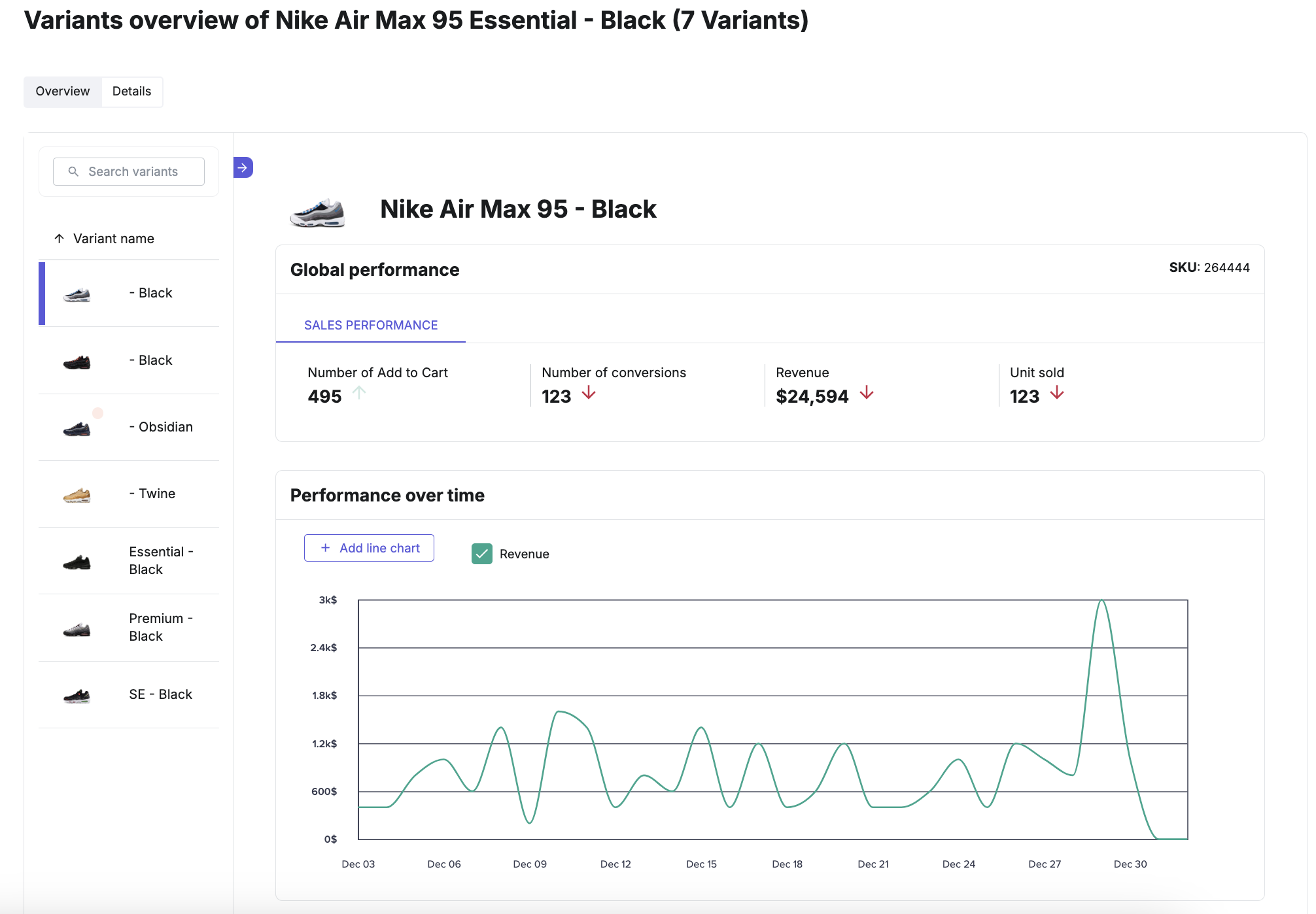Click the Nike Air Max 95 header image

coord(317,212)
